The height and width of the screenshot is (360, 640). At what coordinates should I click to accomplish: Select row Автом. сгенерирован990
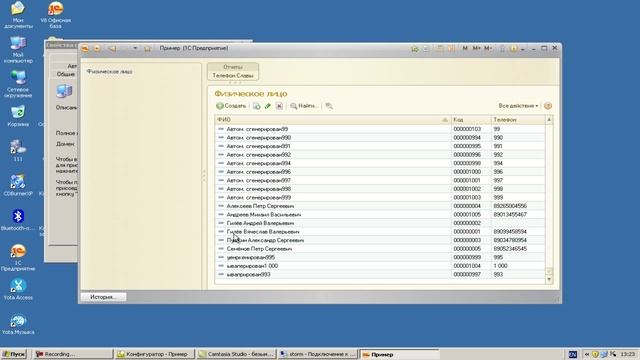tap(380, 138)
